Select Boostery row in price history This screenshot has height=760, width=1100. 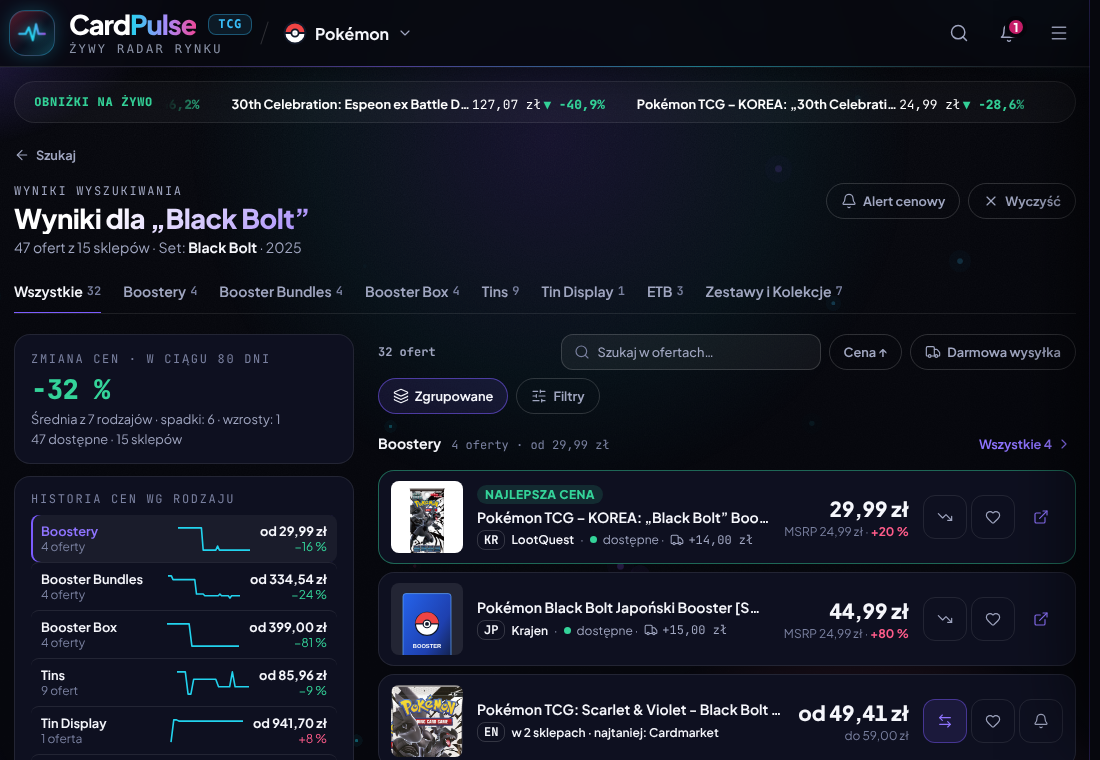[x=184, y=539]
